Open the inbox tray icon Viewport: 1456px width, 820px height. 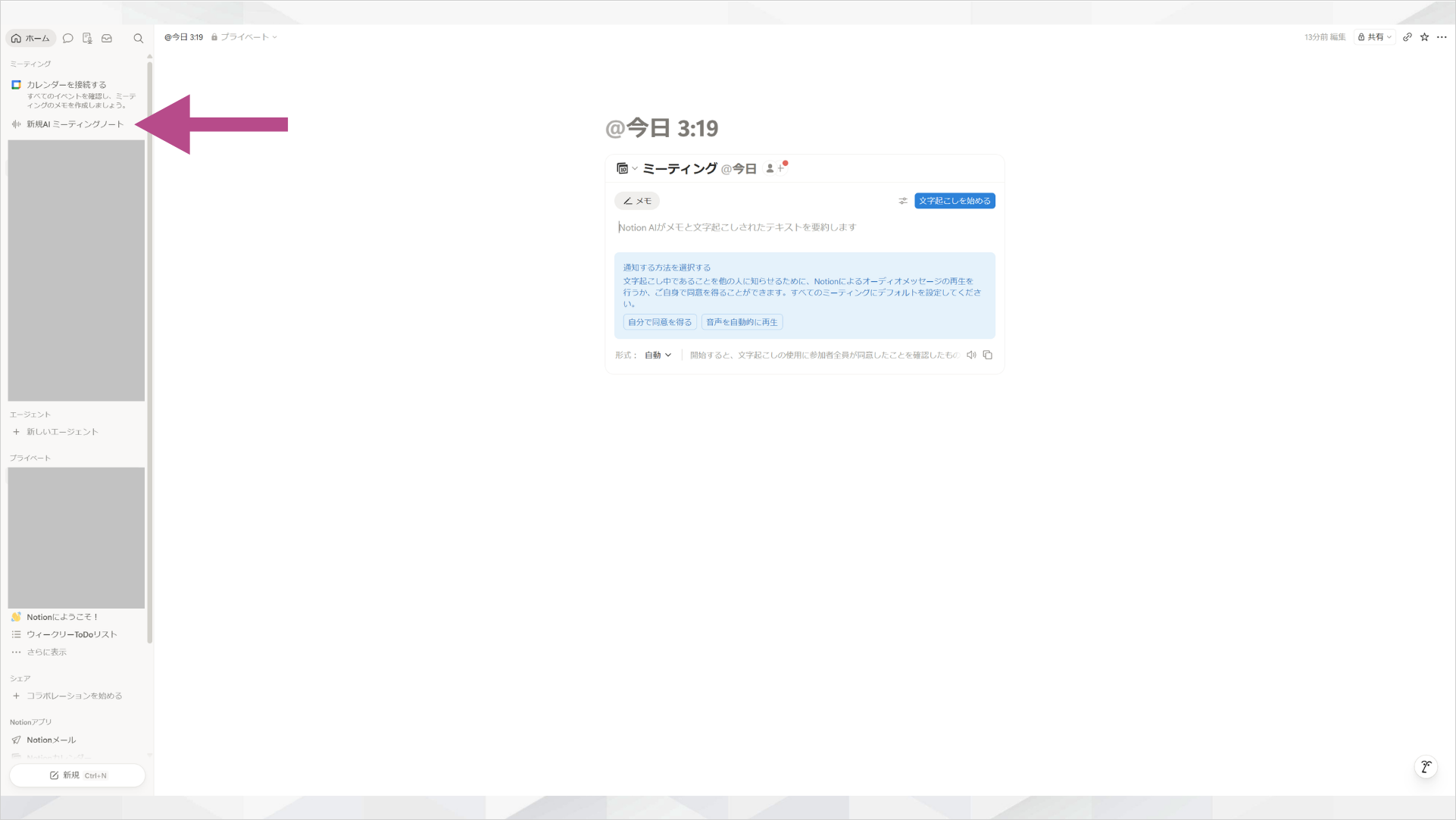pos(107,38)
